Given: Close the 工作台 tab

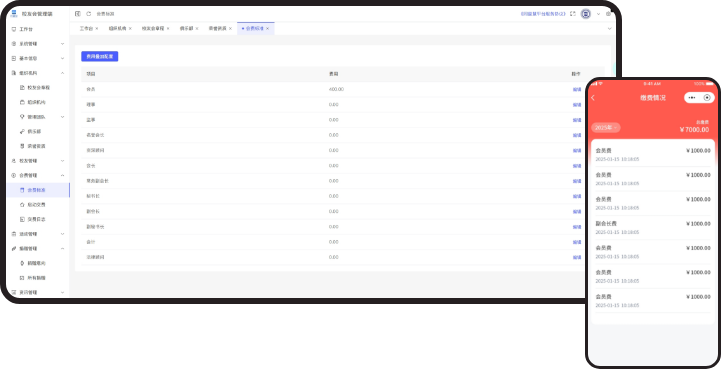Looking at the screenshot, I should (97, 29).
